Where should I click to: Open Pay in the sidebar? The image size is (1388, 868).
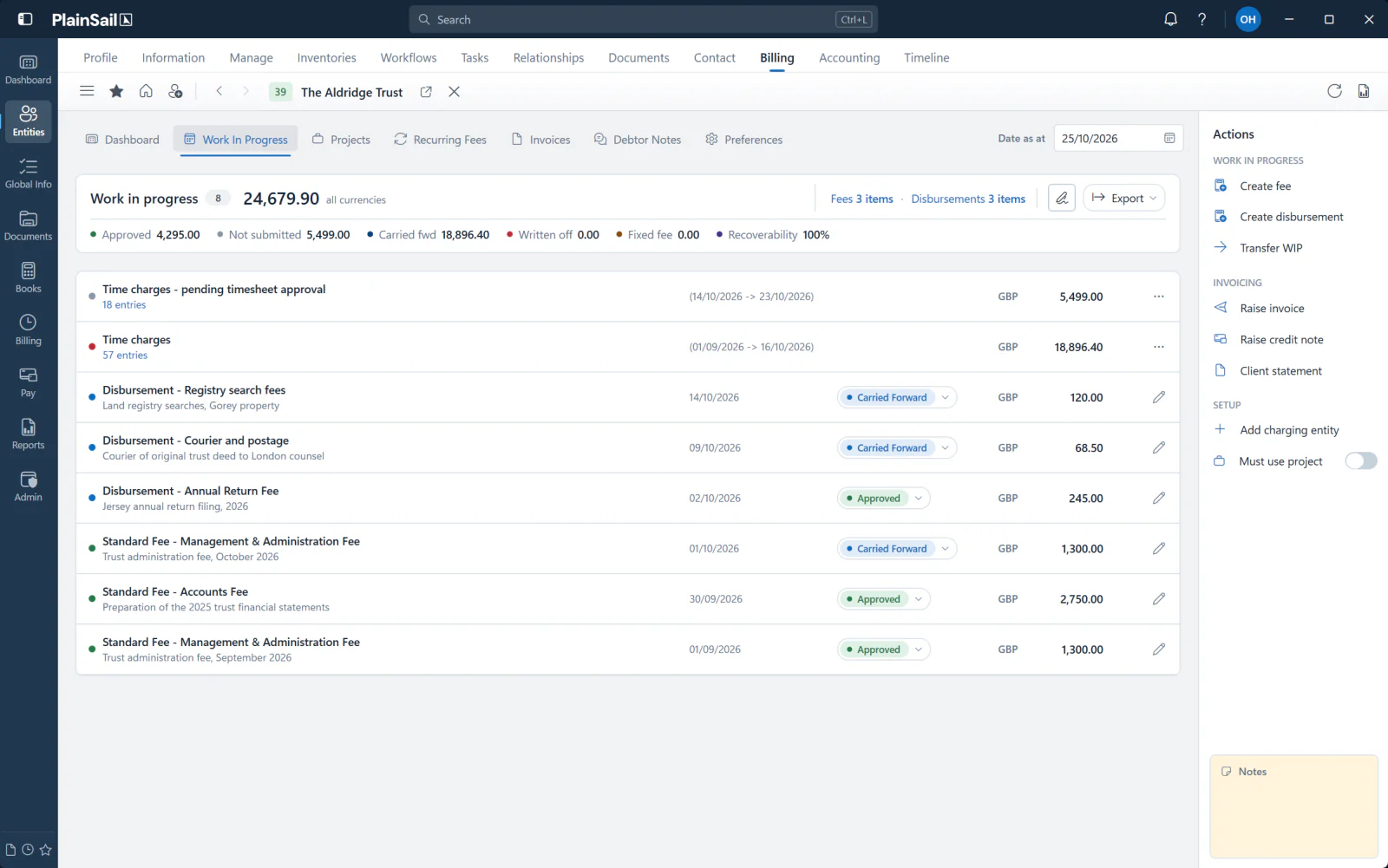click(x=29, y=382)
